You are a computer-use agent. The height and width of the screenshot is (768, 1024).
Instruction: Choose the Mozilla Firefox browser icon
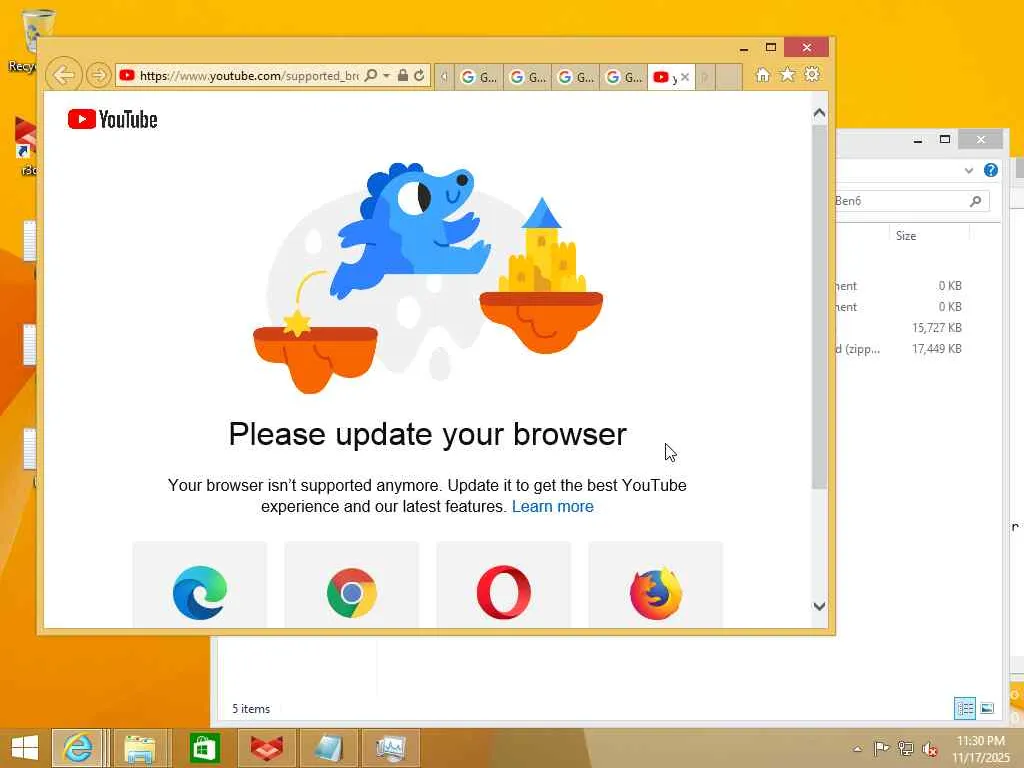click(656, 593)
